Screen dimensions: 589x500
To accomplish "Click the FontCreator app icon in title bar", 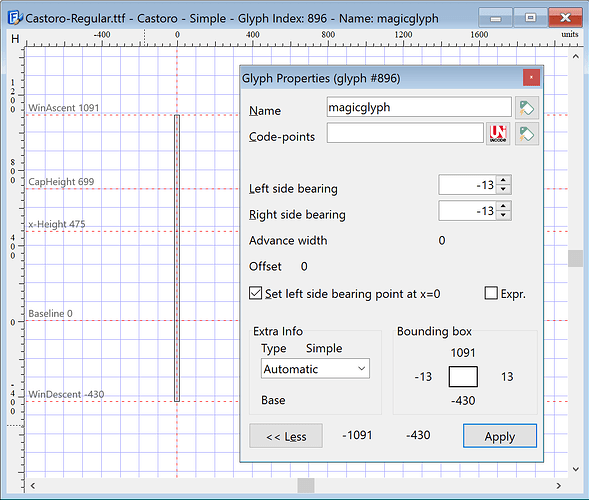I will pyautogui.click(x=14, y=18).
